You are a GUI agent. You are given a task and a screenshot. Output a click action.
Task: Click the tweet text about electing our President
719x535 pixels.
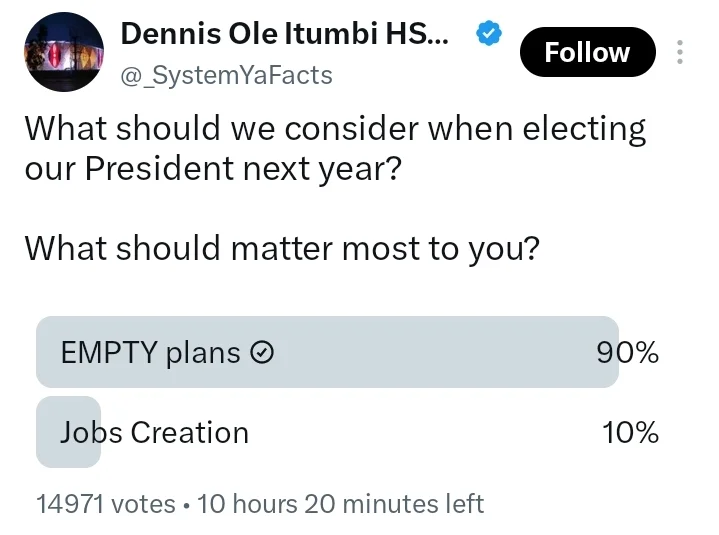coord(335,149)
